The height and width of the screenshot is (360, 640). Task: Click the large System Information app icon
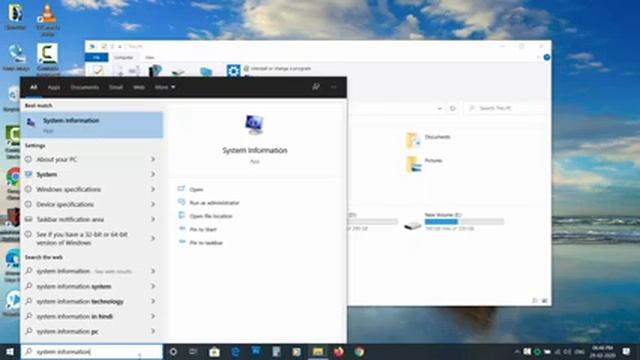coord(254,124)
